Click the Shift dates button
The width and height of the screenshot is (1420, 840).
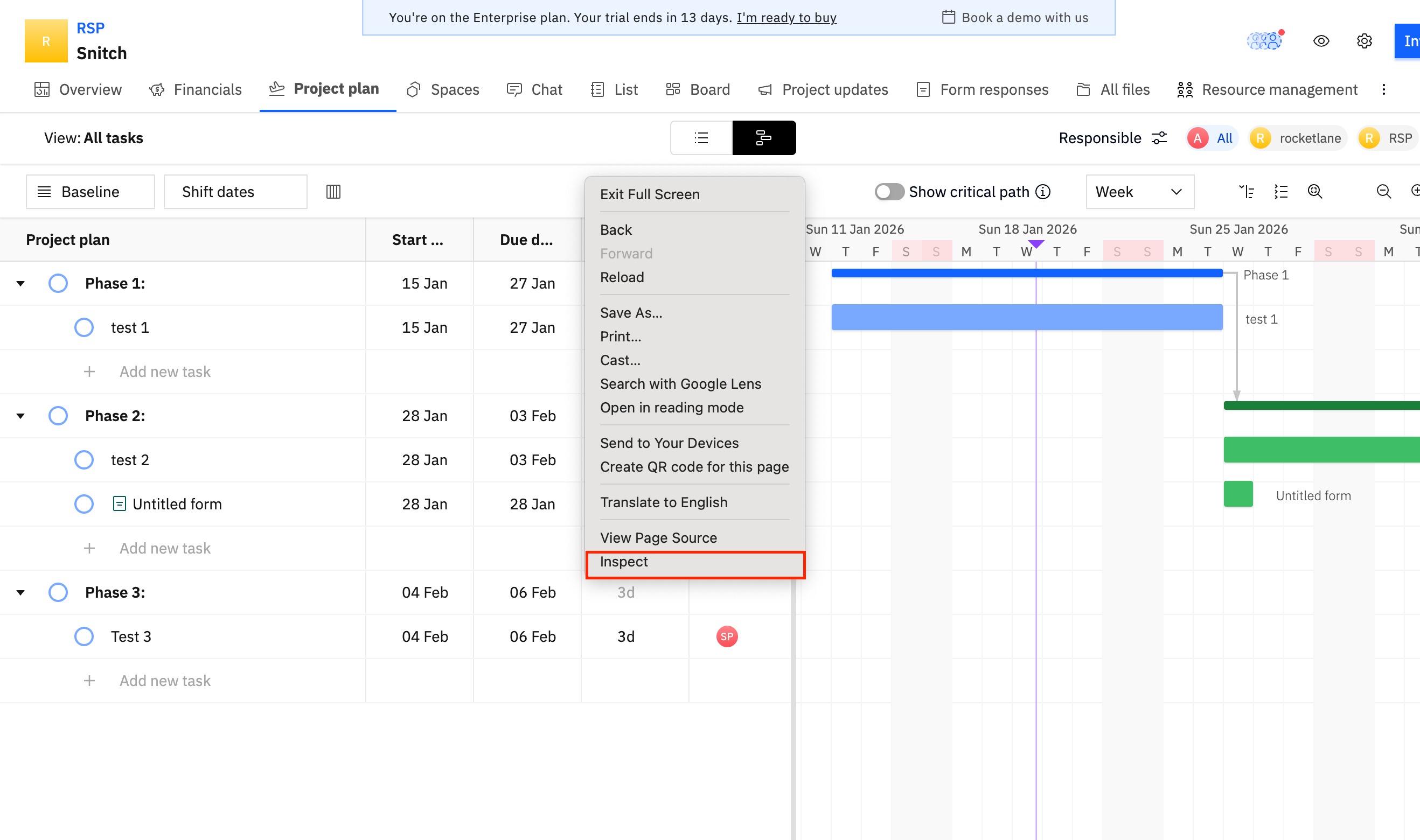235,192
